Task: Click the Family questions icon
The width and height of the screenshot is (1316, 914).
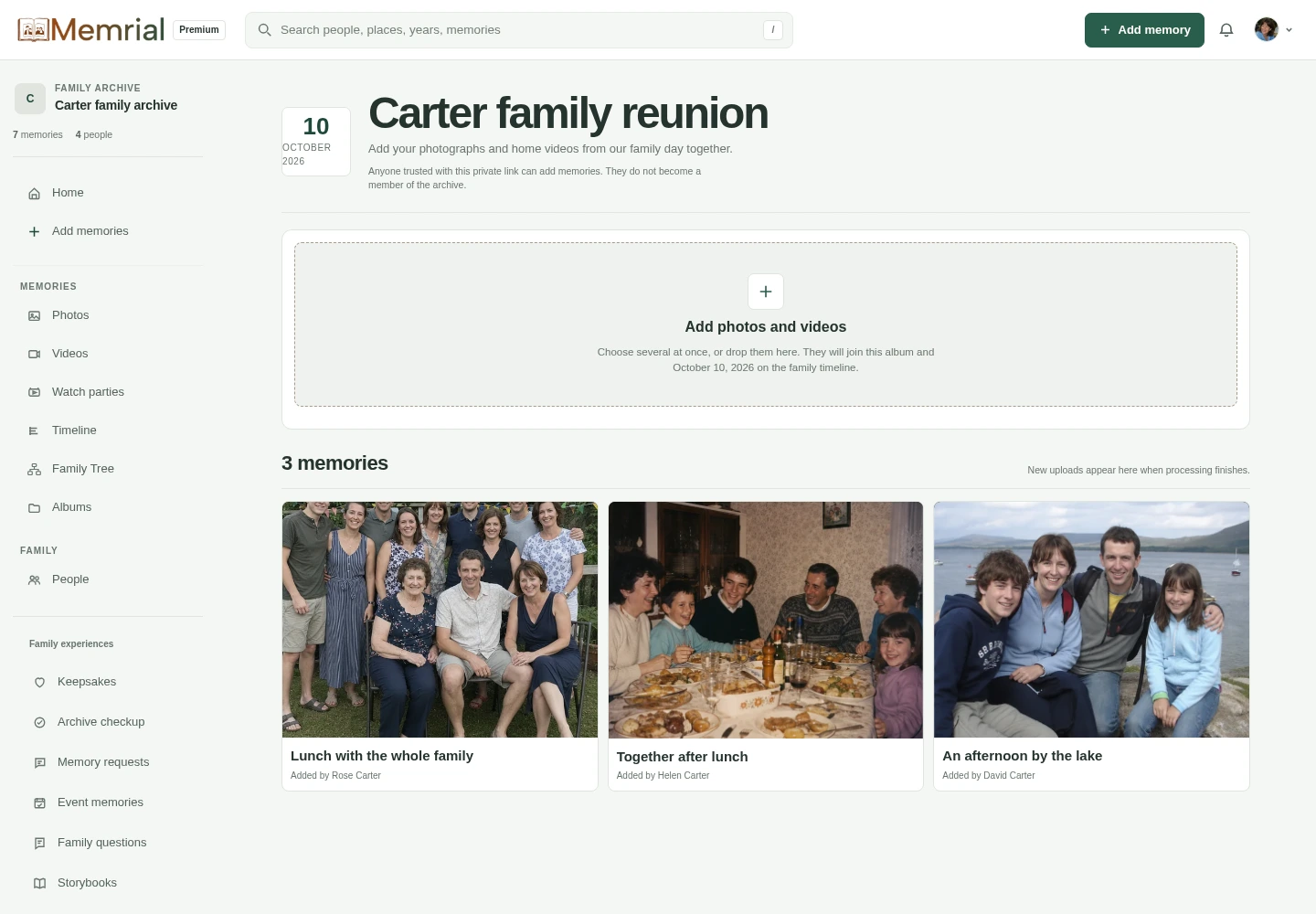Action: pyautogui.click(x=40, y=843)
